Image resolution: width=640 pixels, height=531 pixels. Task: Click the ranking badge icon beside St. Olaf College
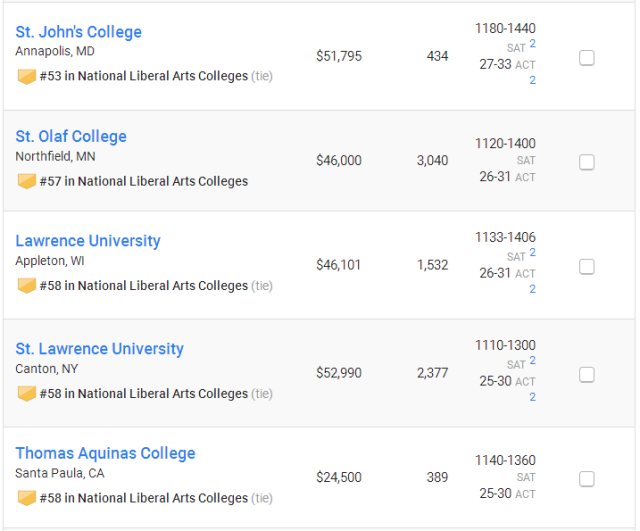click(27, 181)
